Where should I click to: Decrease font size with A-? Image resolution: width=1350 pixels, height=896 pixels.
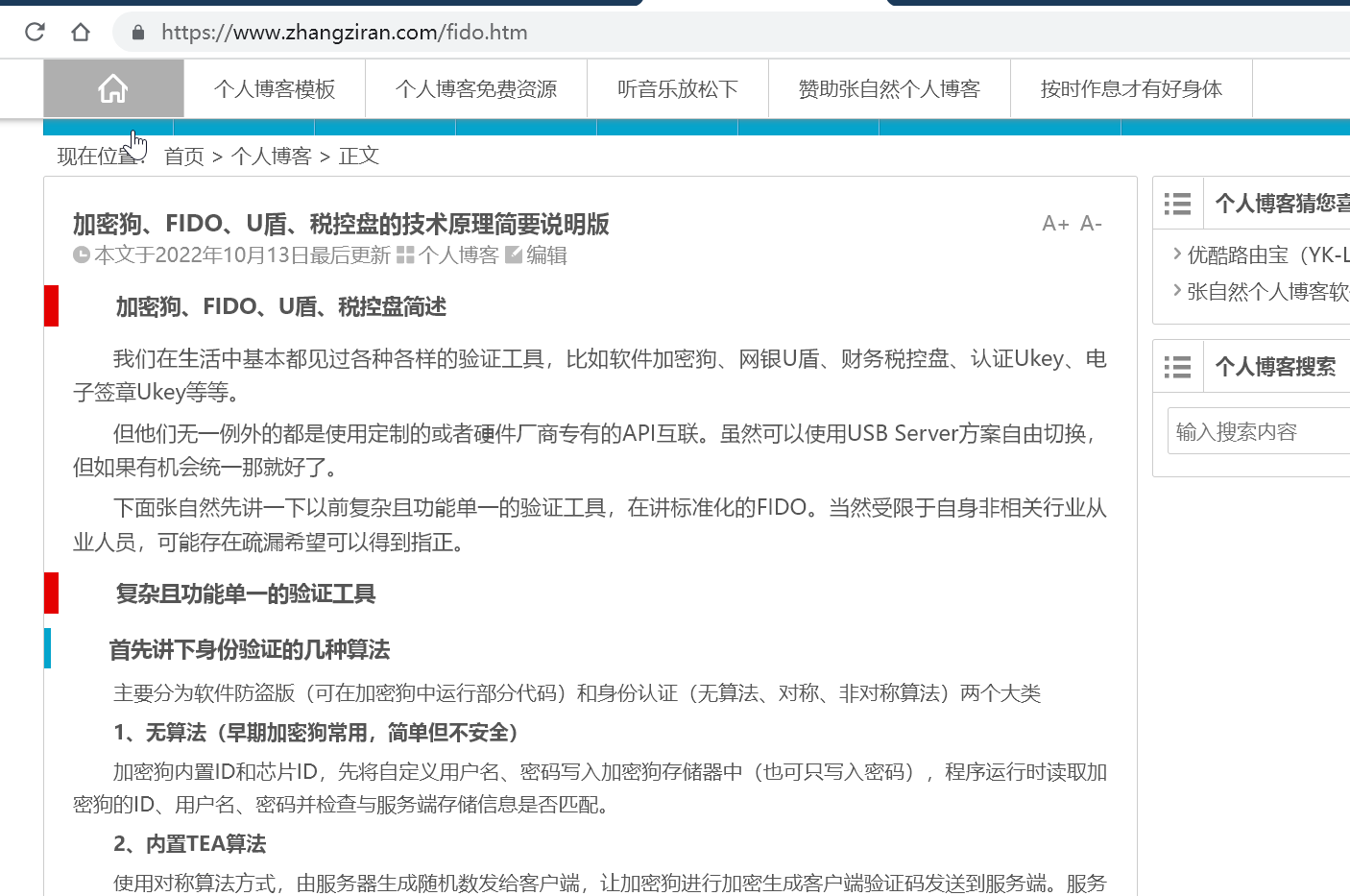tap(1091, 224)
